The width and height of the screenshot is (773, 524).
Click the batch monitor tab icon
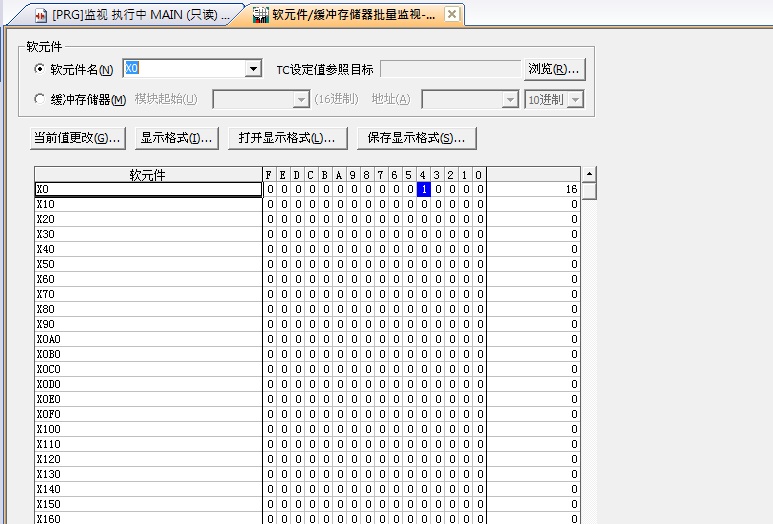(260, 15)
